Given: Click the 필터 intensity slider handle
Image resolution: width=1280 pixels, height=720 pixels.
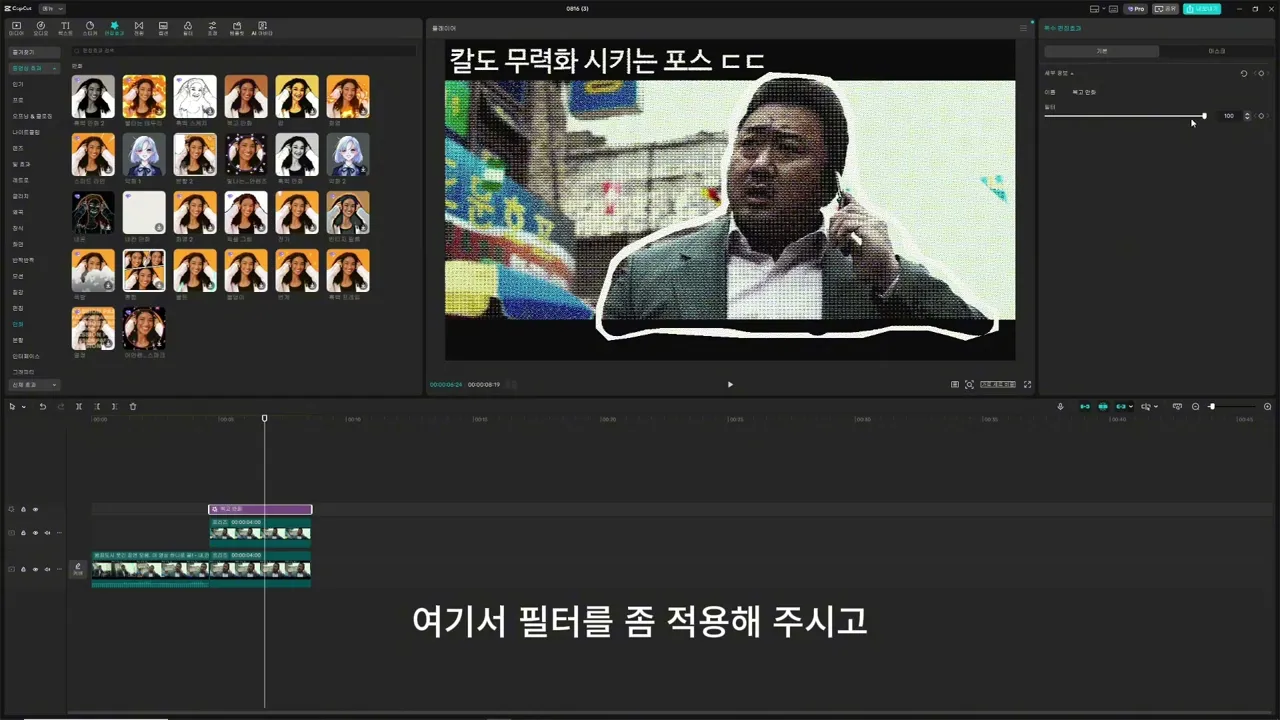Looking at the screenshot, I should [1204, 116].
